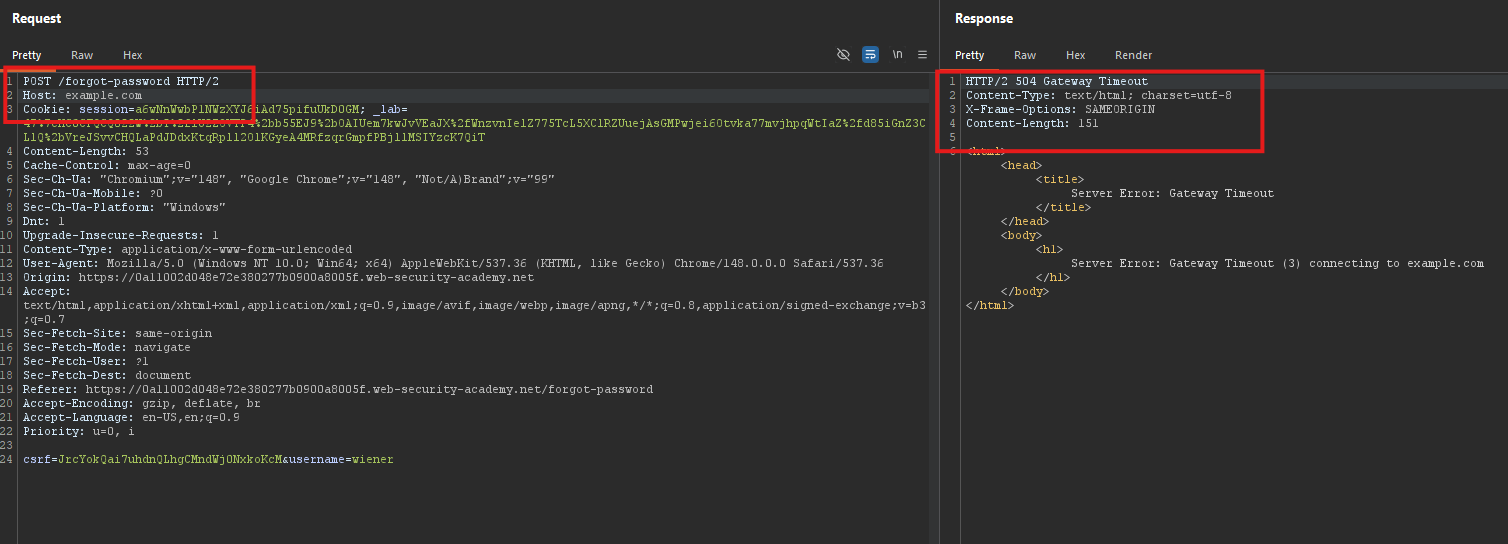This screenshot has height=544, width=1508.
Task: Click the 'Sec-Fetch-Site: same-origin' header
Action: (x=117, y=333)
